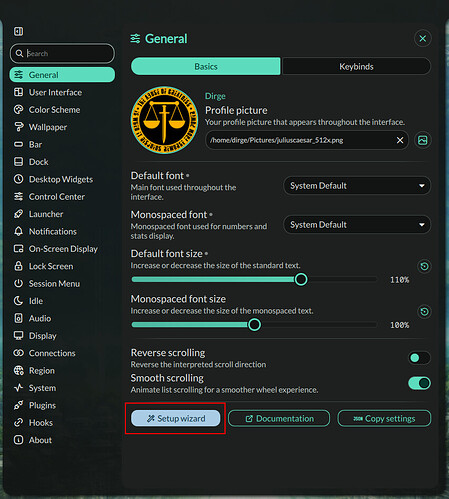Open the Default font dropdown

point(357,186)
